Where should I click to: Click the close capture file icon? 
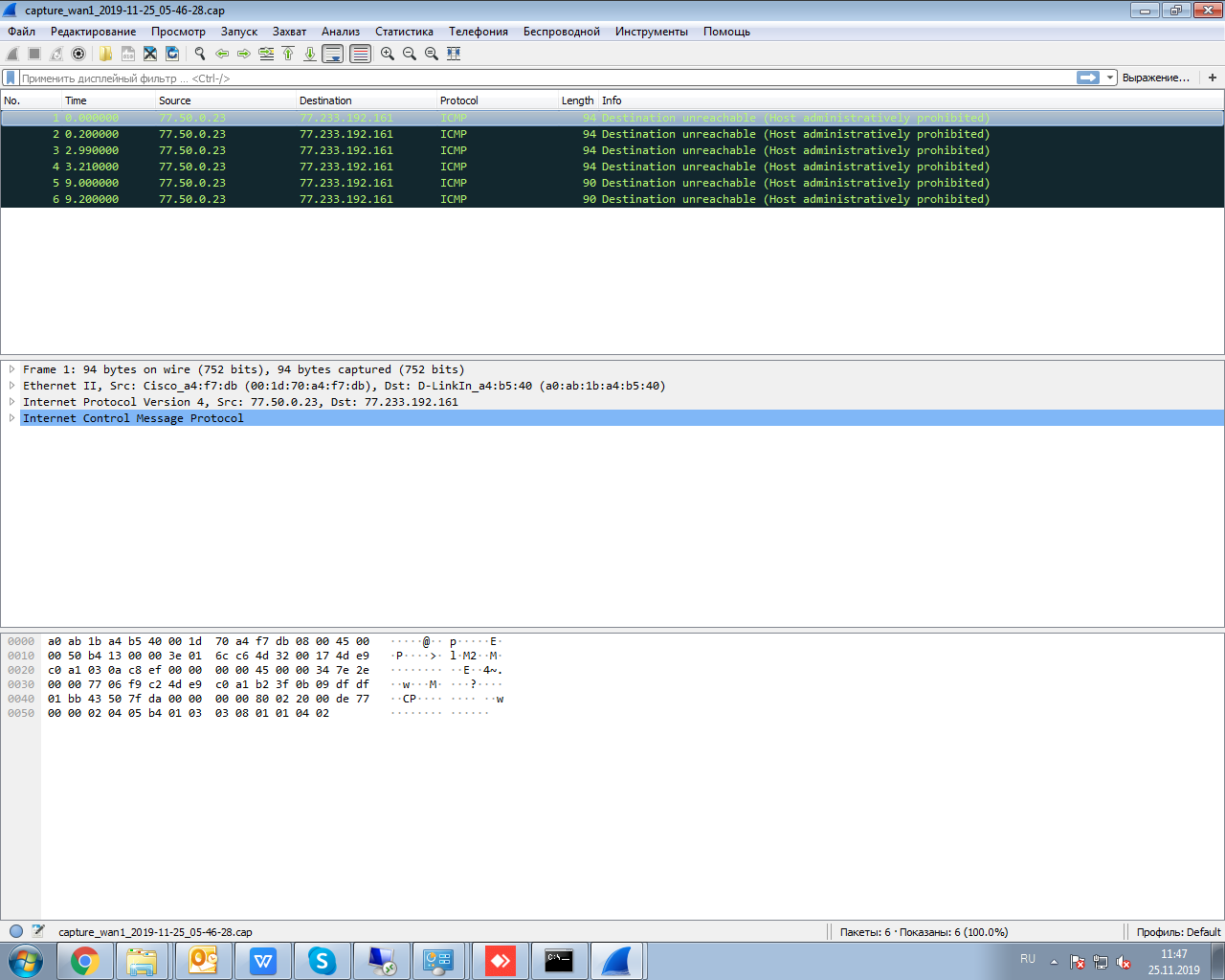[150, 54]
